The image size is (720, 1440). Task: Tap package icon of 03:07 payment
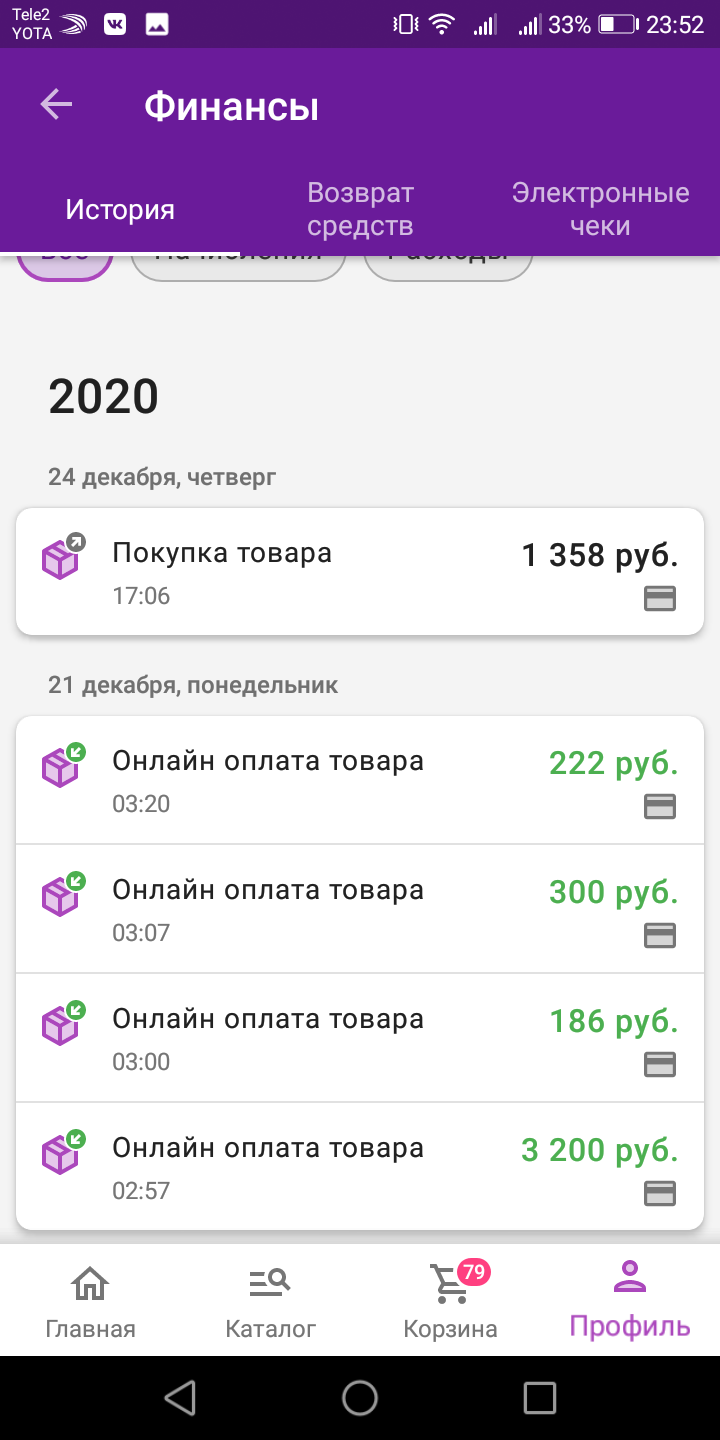tap(63, 893)
